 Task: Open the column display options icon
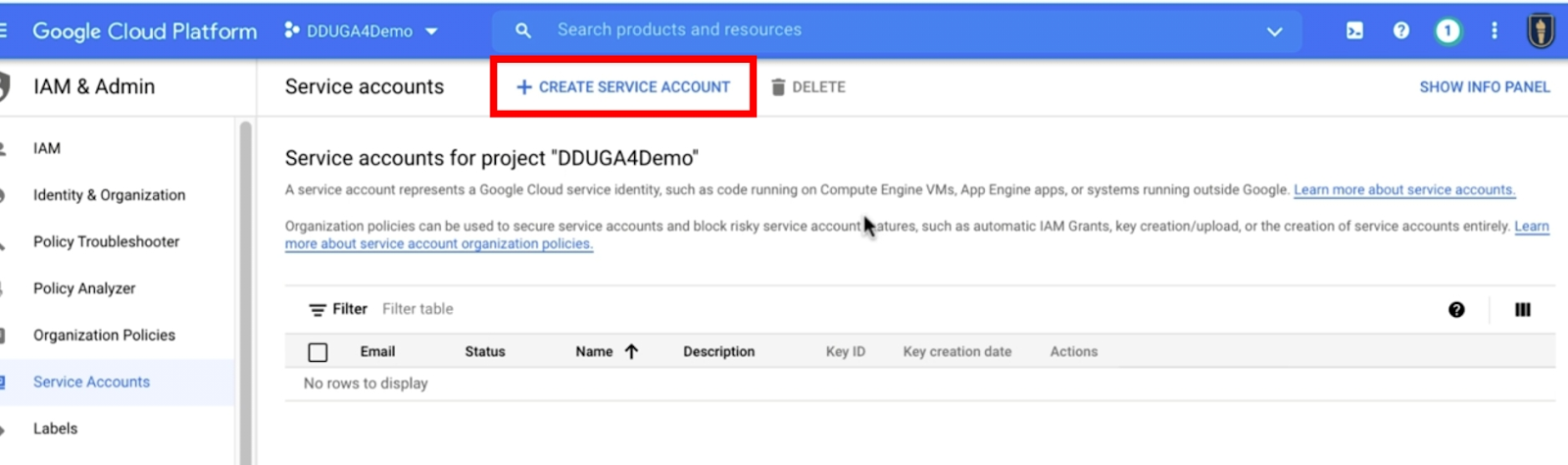pyautogui.click(x=1522, y=310)
